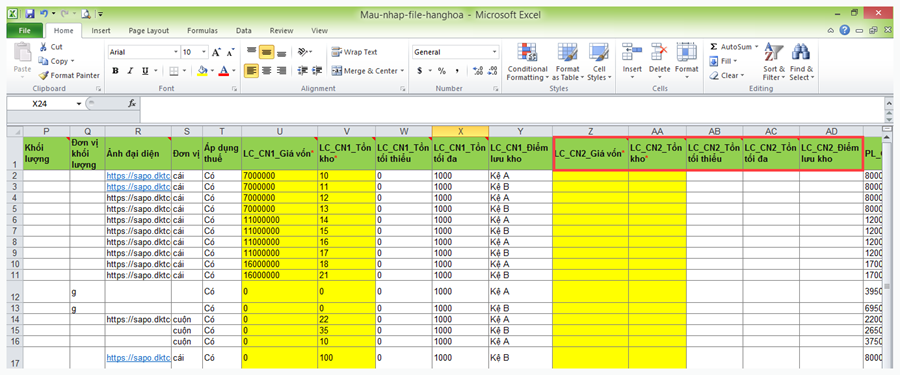Screen dimensions: 900x375
Task: Click Percent Style icon
Action: [442, 71]
